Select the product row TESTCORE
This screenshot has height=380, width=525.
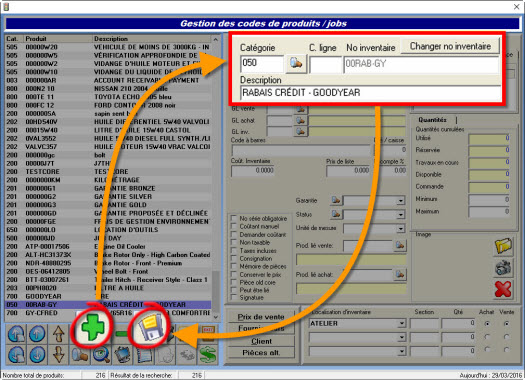point(108,171)
